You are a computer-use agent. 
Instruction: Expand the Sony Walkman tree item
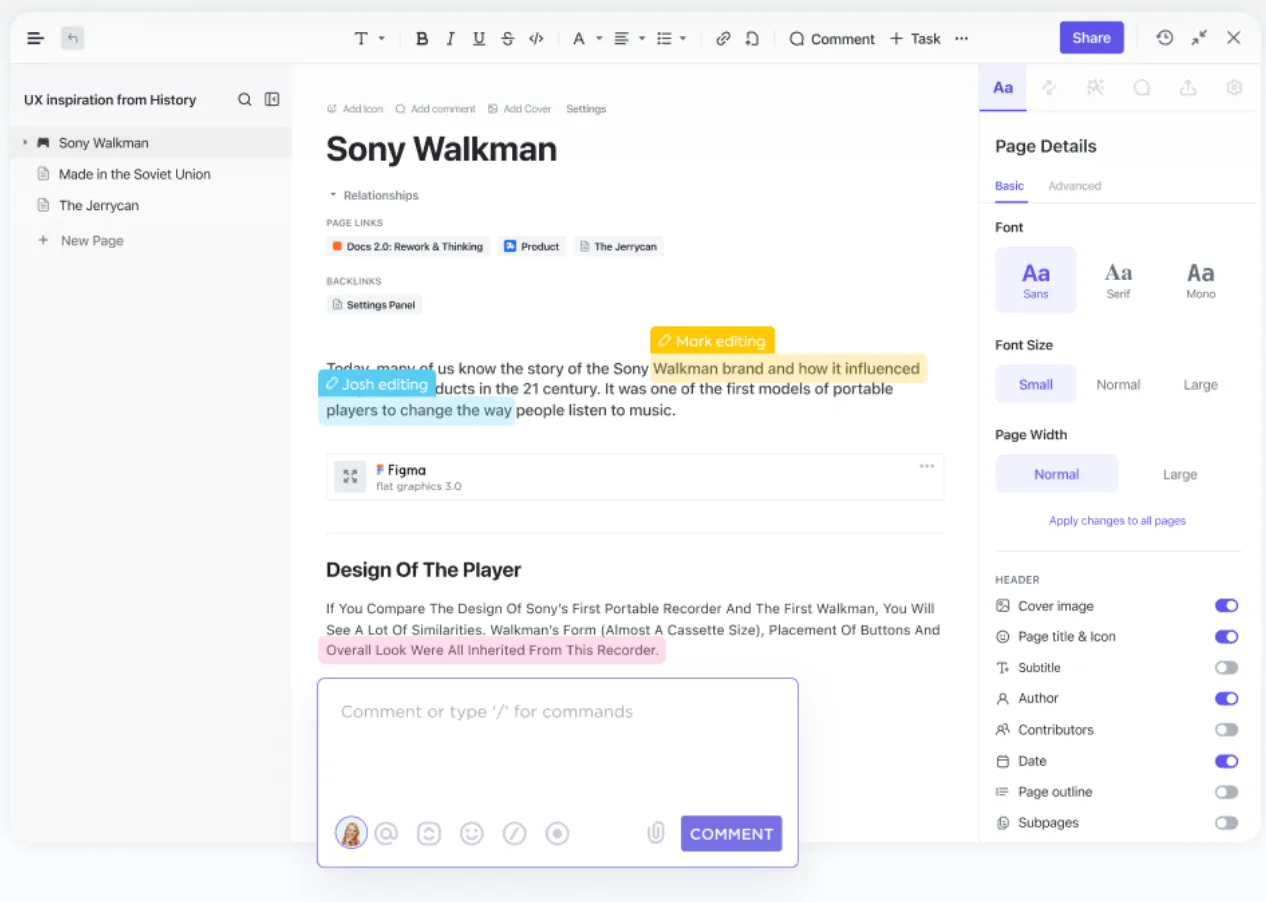point(25,143)
